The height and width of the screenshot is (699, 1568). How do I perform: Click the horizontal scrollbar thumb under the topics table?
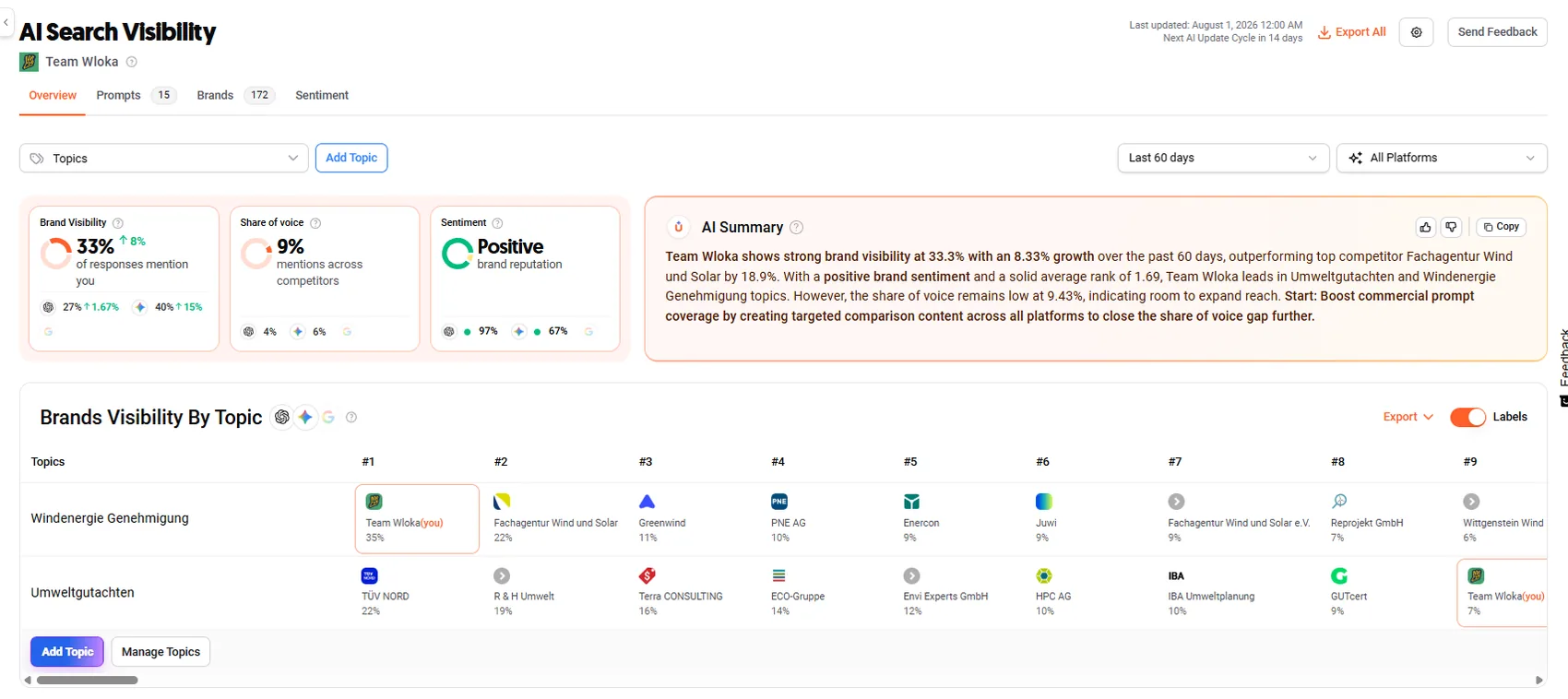tap(88, 681)
